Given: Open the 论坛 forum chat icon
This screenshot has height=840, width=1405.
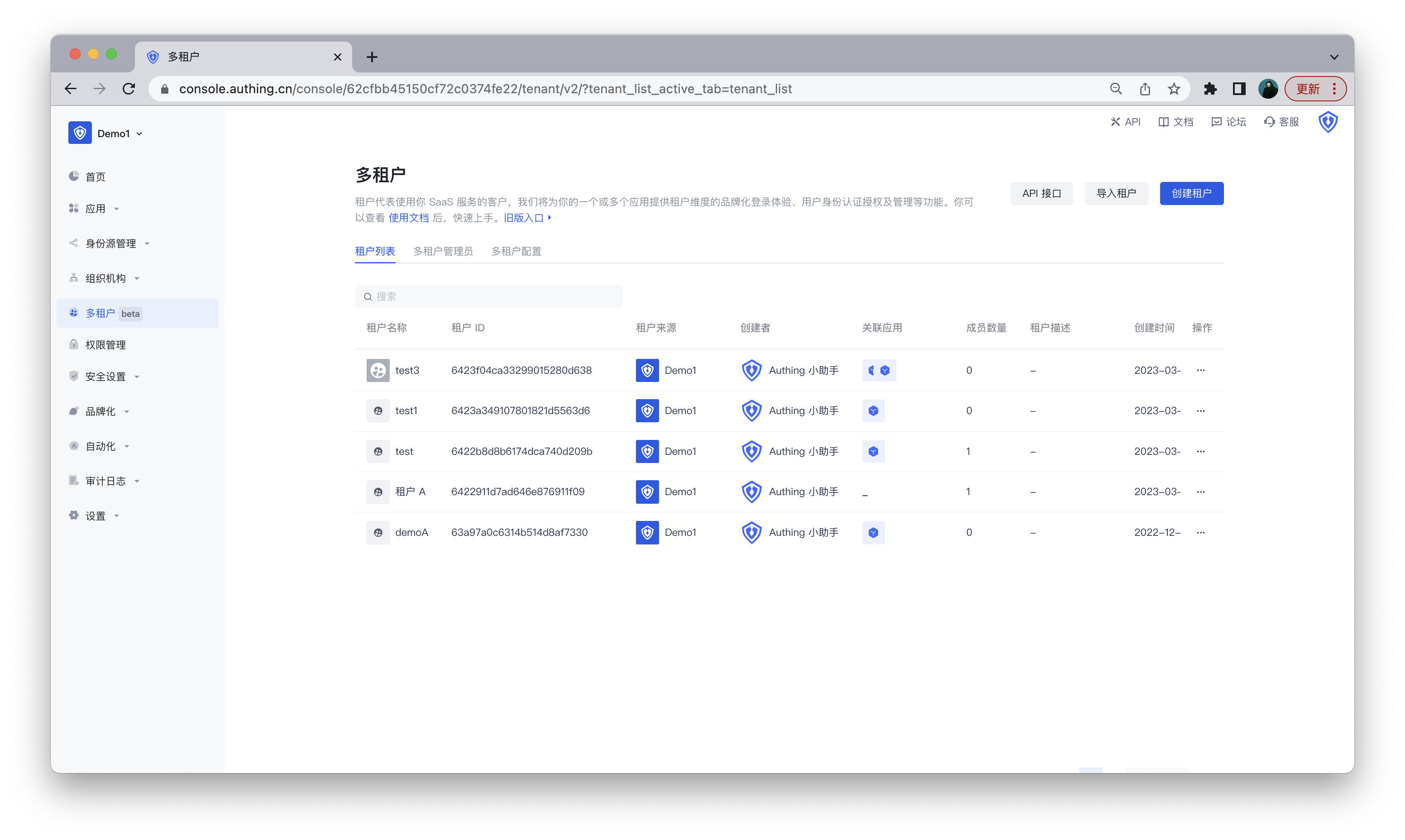Looking at the screenshot, I should [1216, 122].
